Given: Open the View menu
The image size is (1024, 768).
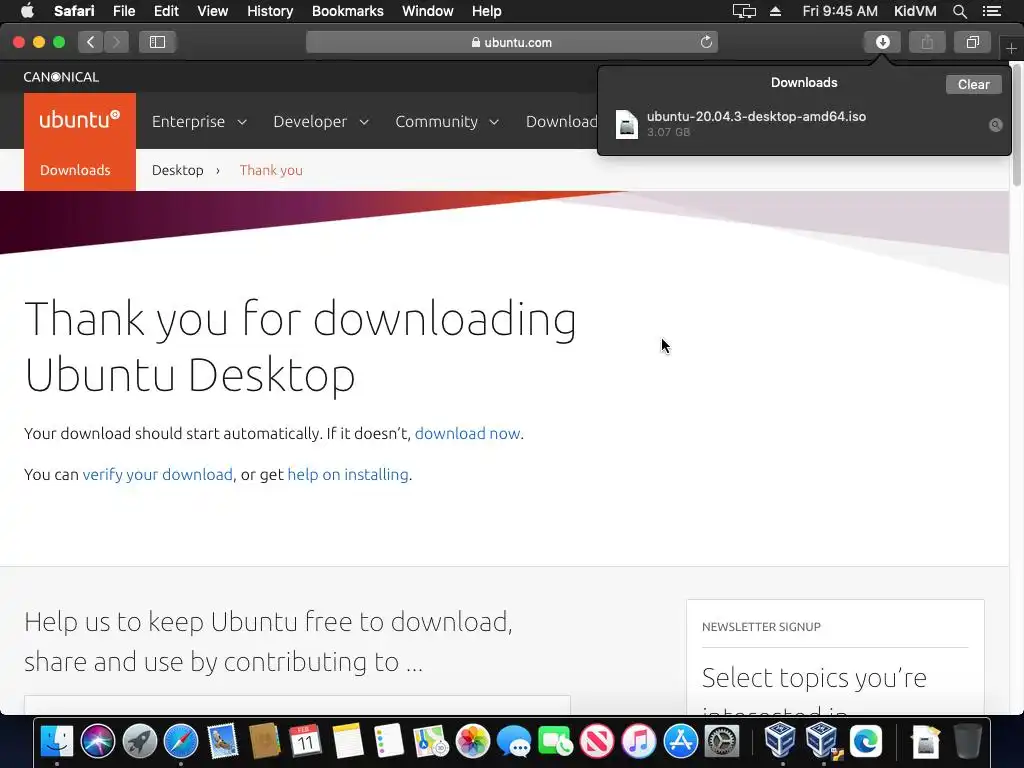Looking at the screenshot, I should [212, 11].
